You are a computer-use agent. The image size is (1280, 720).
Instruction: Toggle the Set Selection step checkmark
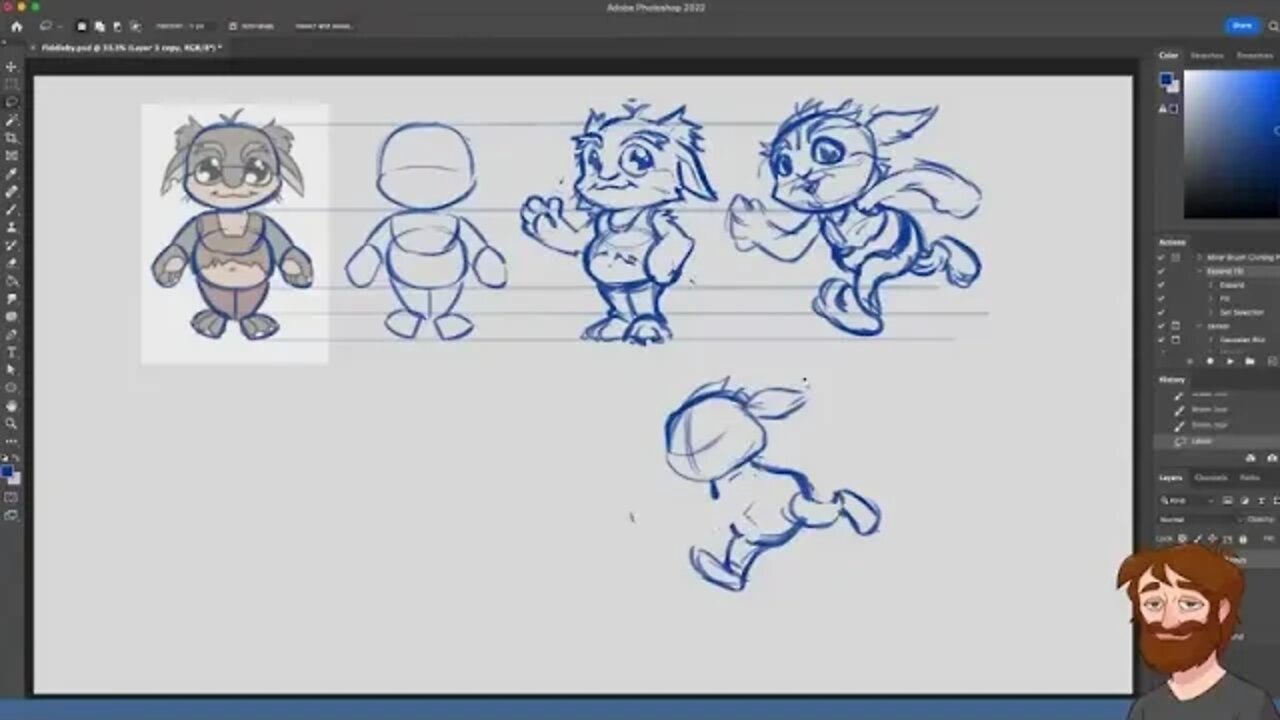point(1161,312)
